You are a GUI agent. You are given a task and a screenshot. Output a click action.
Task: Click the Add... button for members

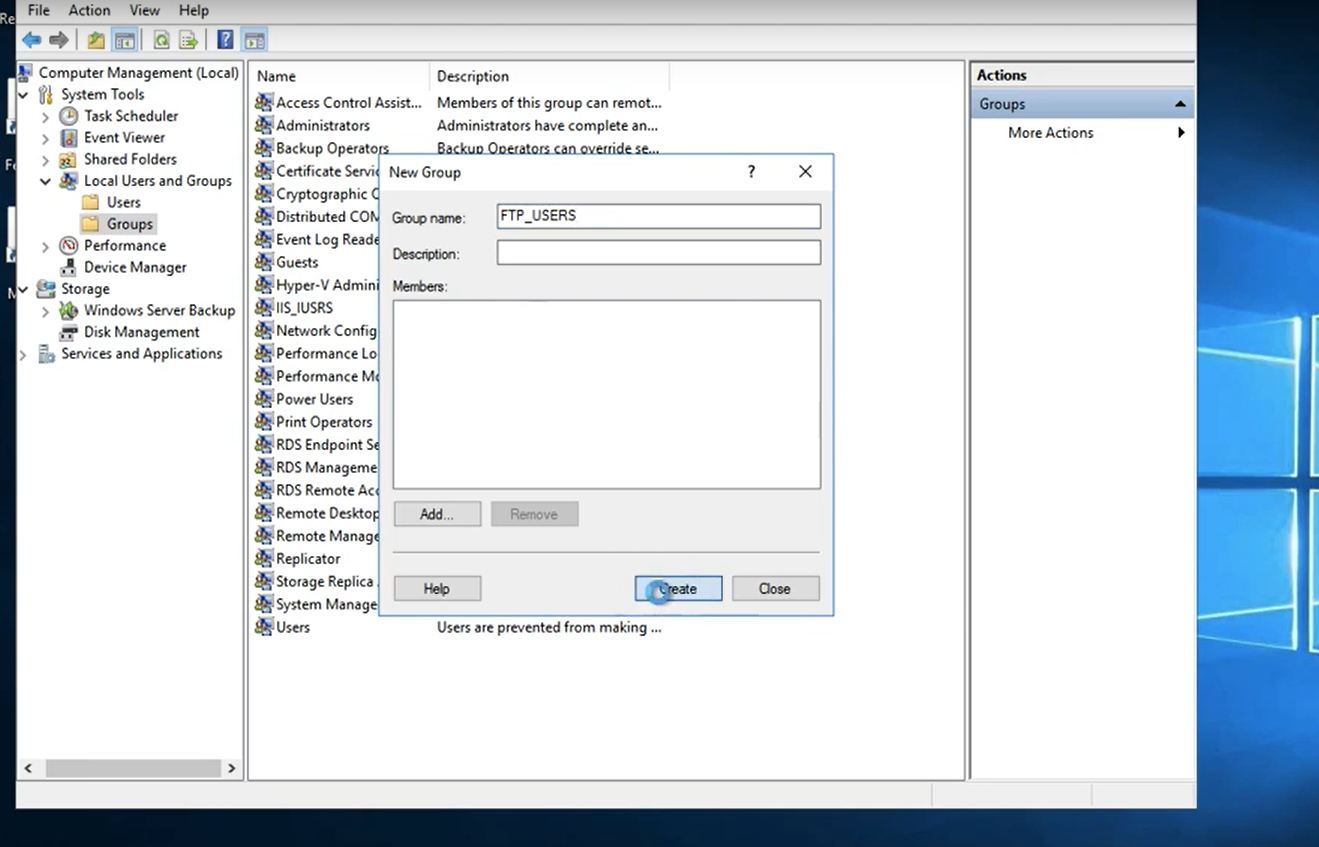[437, 514]
